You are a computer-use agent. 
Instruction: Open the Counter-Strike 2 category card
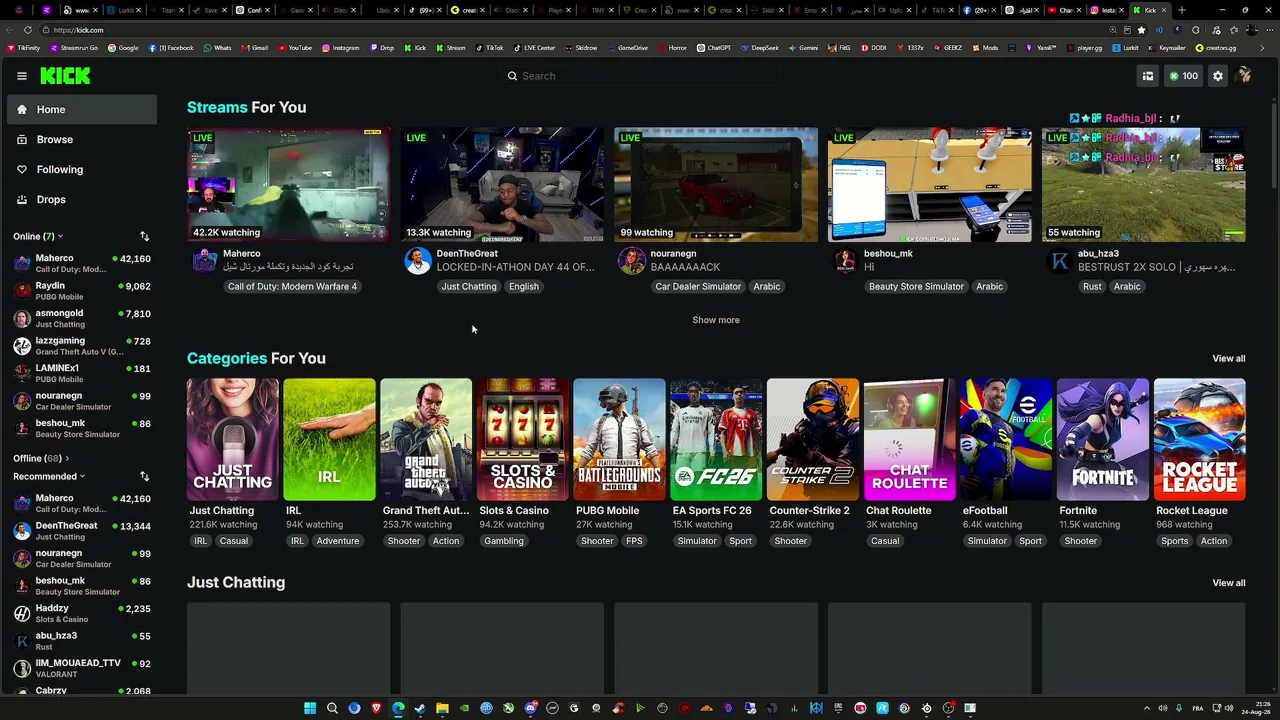(813, 439)
